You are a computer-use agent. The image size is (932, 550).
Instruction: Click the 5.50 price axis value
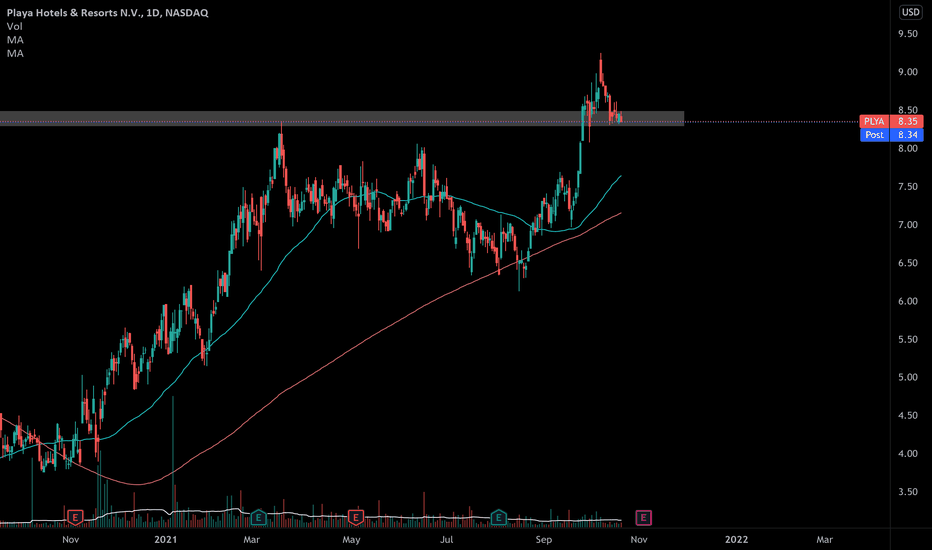(908, 340)
